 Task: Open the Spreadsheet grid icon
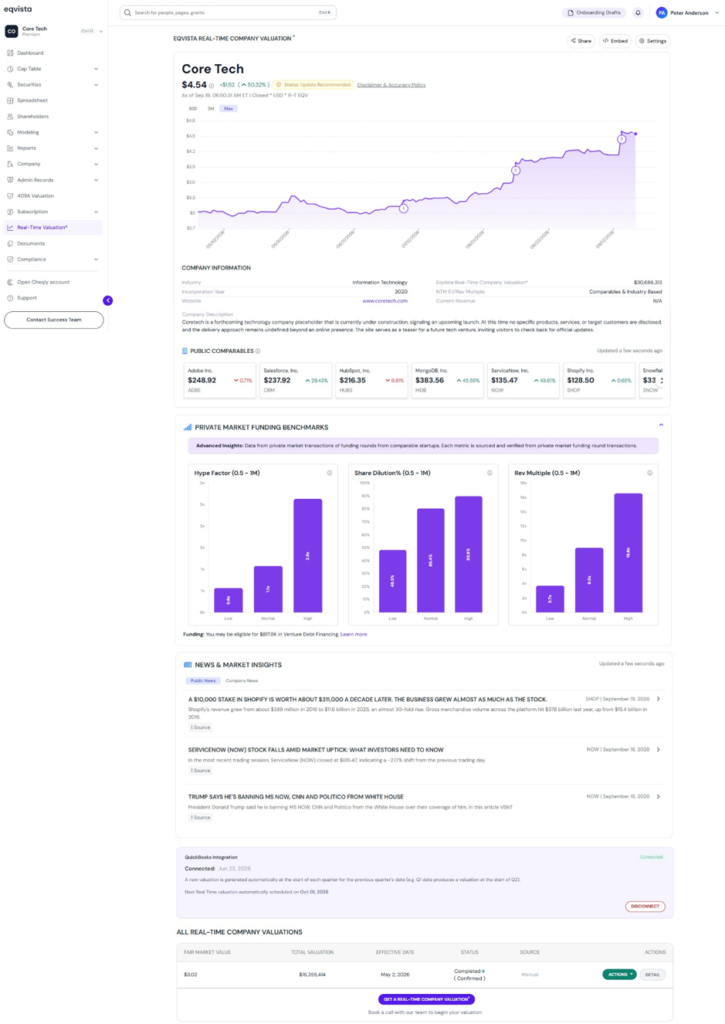(x=10, y=101)
